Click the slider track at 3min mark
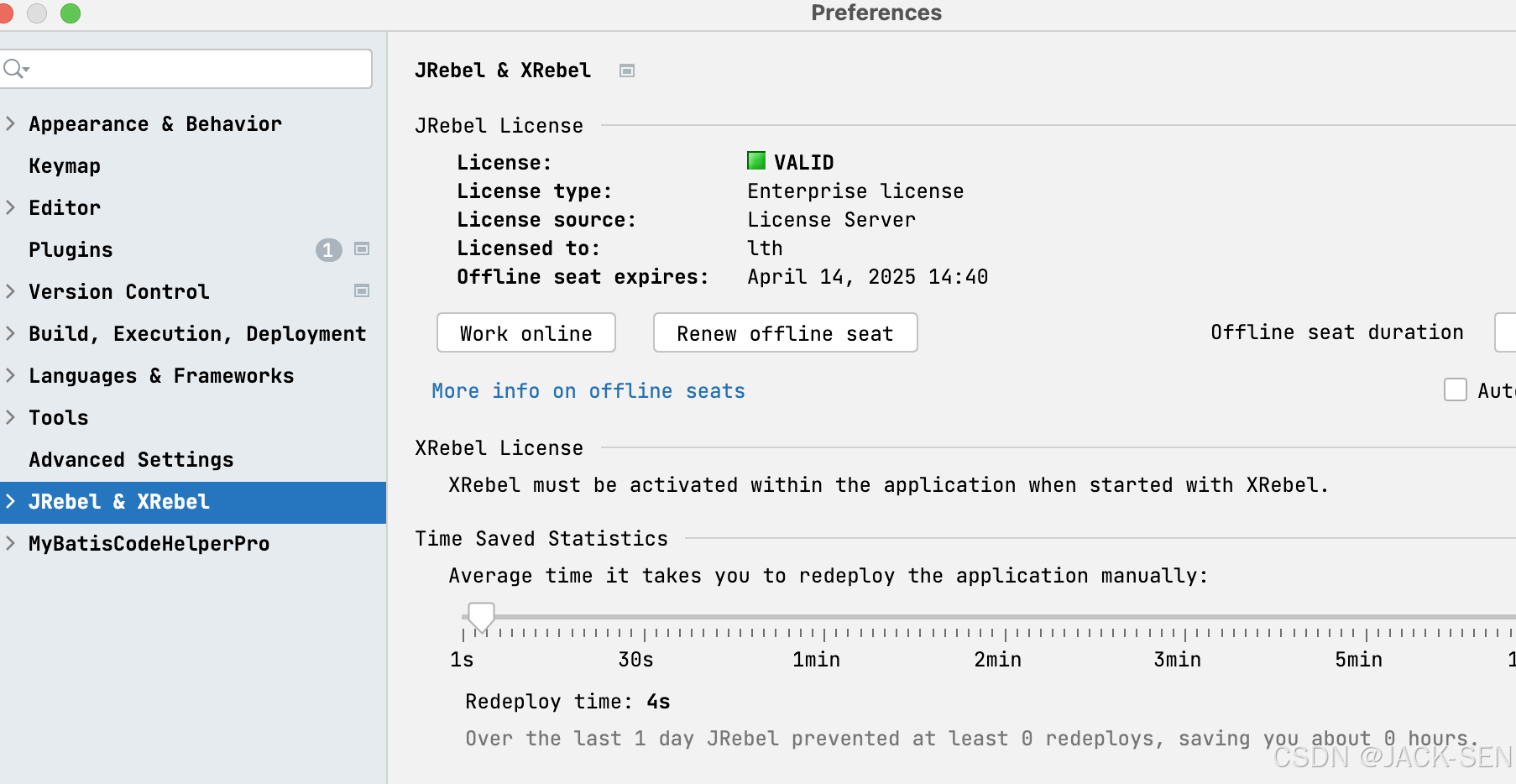This screenshot has width=1516, height=784. tap(1185, 617)
